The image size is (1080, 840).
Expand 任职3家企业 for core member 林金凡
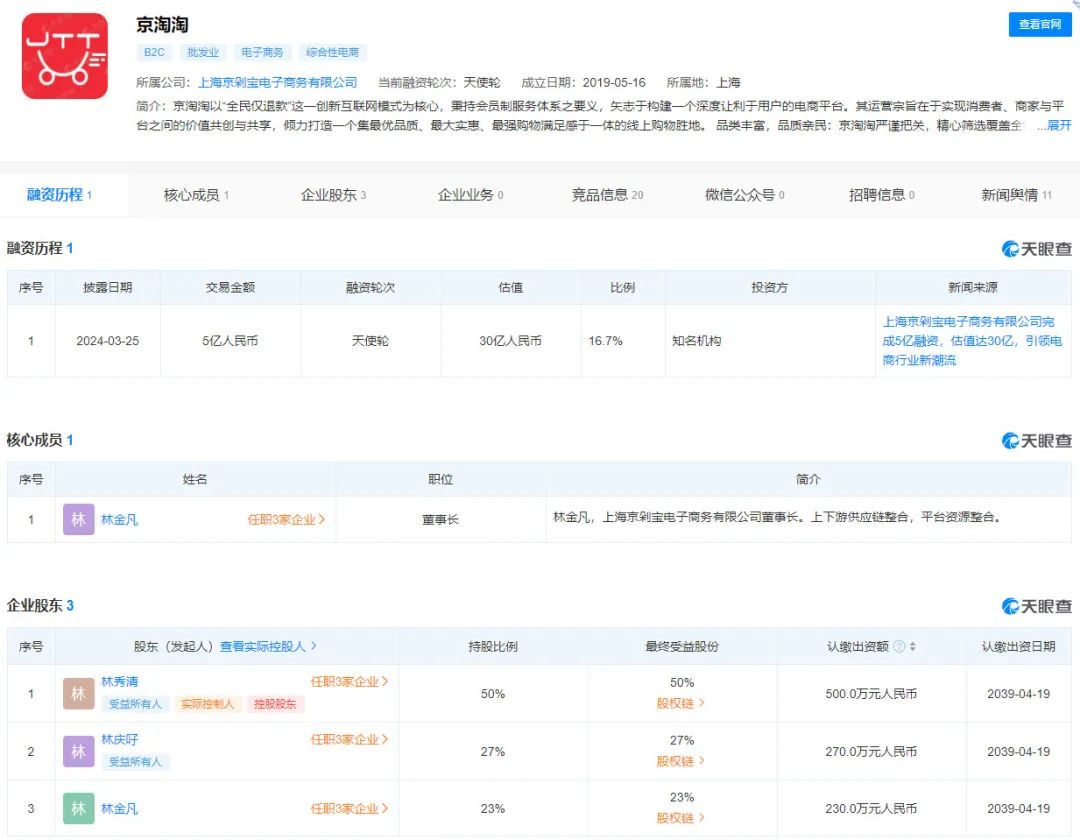click(286, 520)
